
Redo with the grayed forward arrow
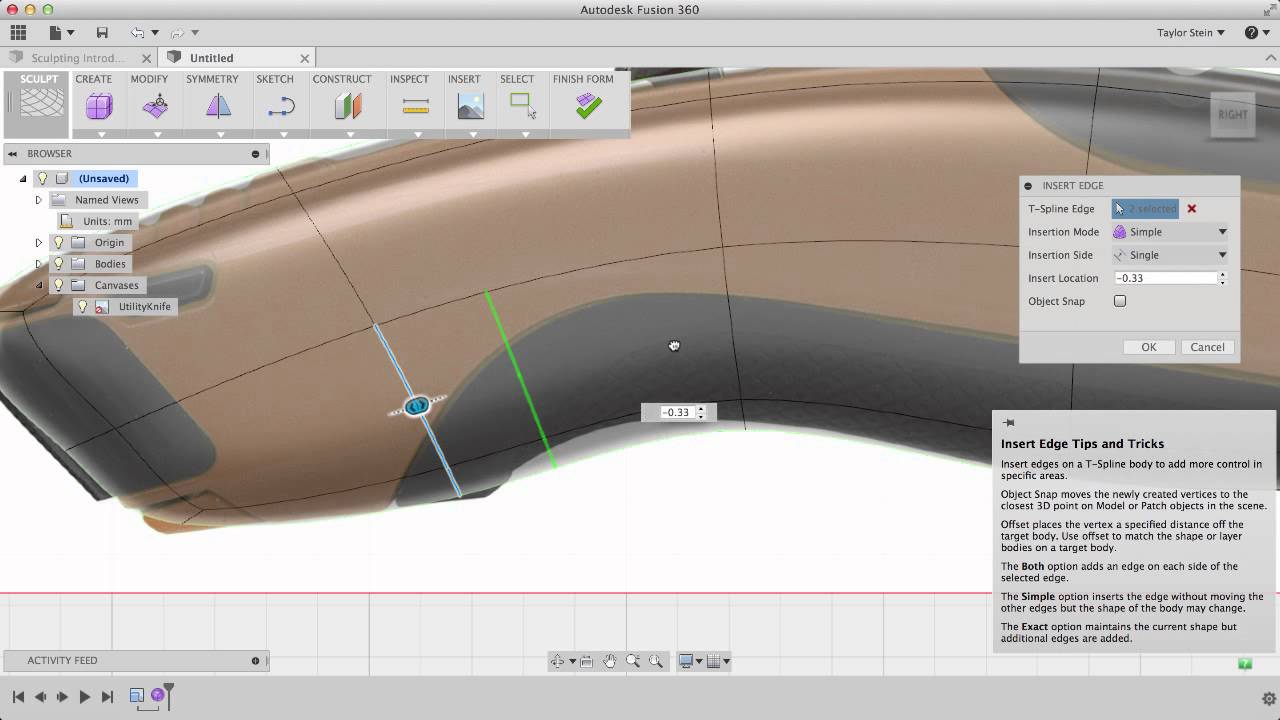pyautogui.click(x=178, y=33)
